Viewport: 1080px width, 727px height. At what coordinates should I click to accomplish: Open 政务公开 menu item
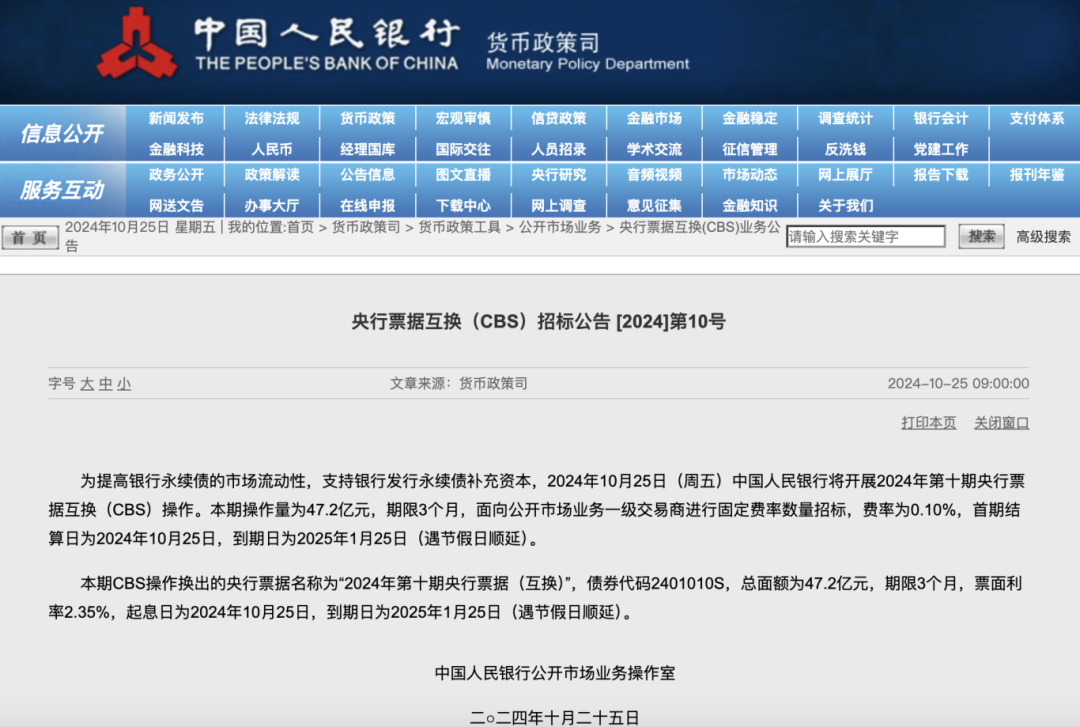tap(176, 175)
